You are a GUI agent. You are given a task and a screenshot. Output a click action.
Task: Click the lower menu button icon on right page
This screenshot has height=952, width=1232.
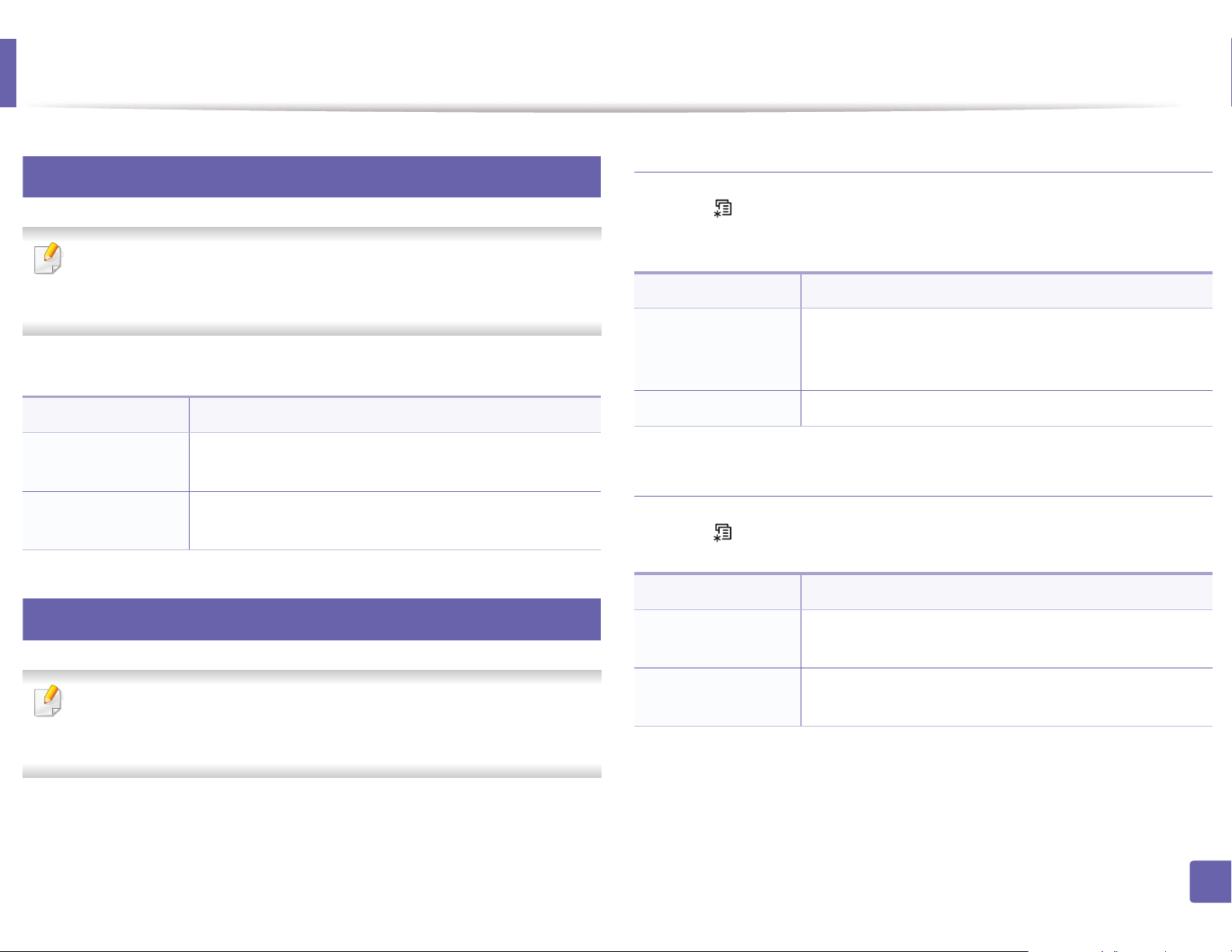tap(723, 532)
